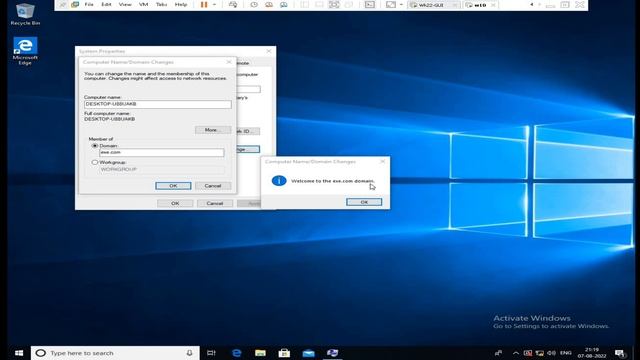The image size is (640, 360).
Task: Take a snapshot using the clock icon
Action: pyautogui.click(x=254, y=4)
